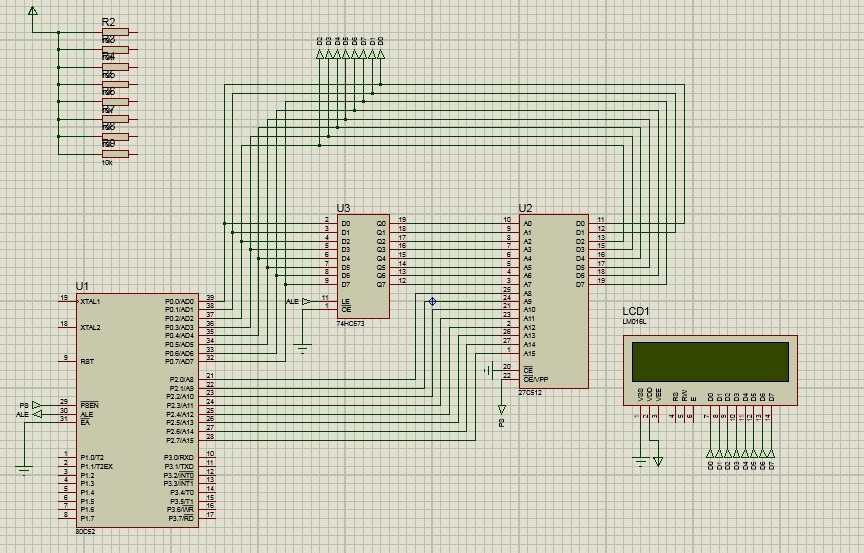
Task: Select the ALE output terminal left of U1
Action: [36, 414]
